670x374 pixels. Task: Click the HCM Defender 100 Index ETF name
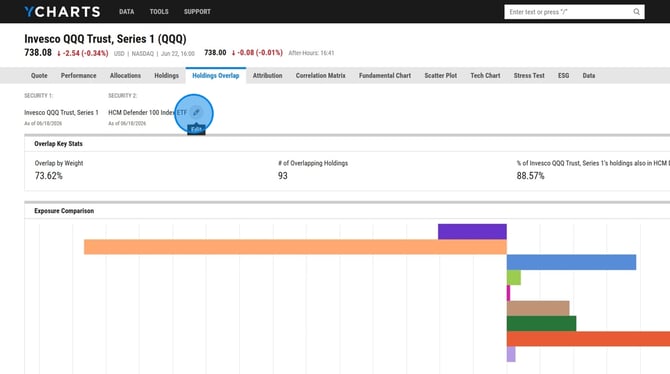(x=147, y=112)
